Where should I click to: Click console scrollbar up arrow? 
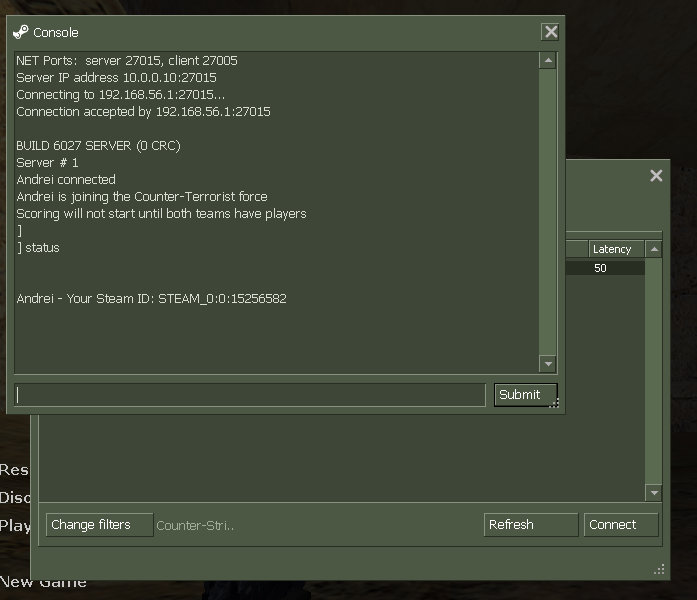pos(548,60)
